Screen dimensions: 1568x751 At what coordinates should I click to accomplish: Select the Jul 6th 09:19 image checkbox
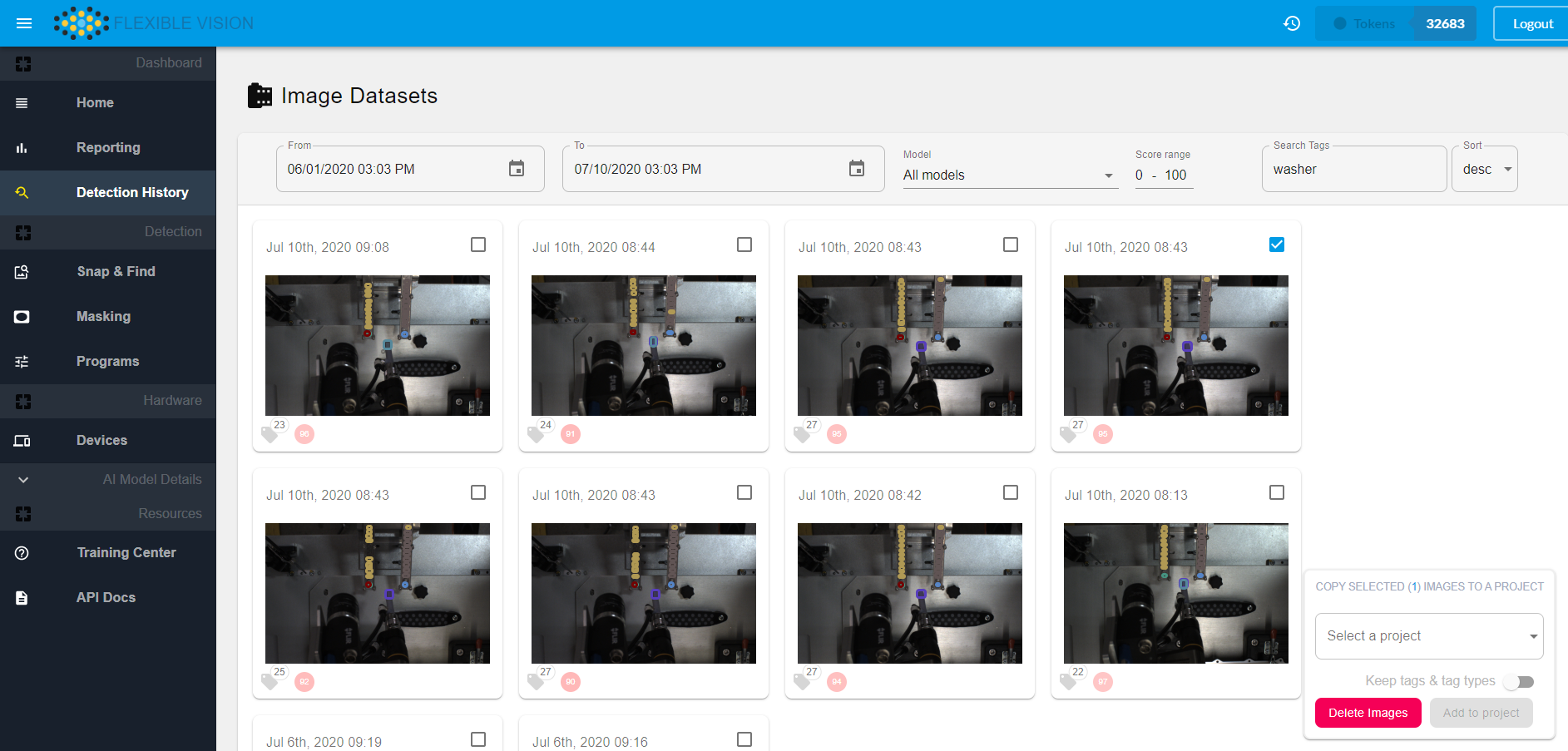[x=478, y=739]
